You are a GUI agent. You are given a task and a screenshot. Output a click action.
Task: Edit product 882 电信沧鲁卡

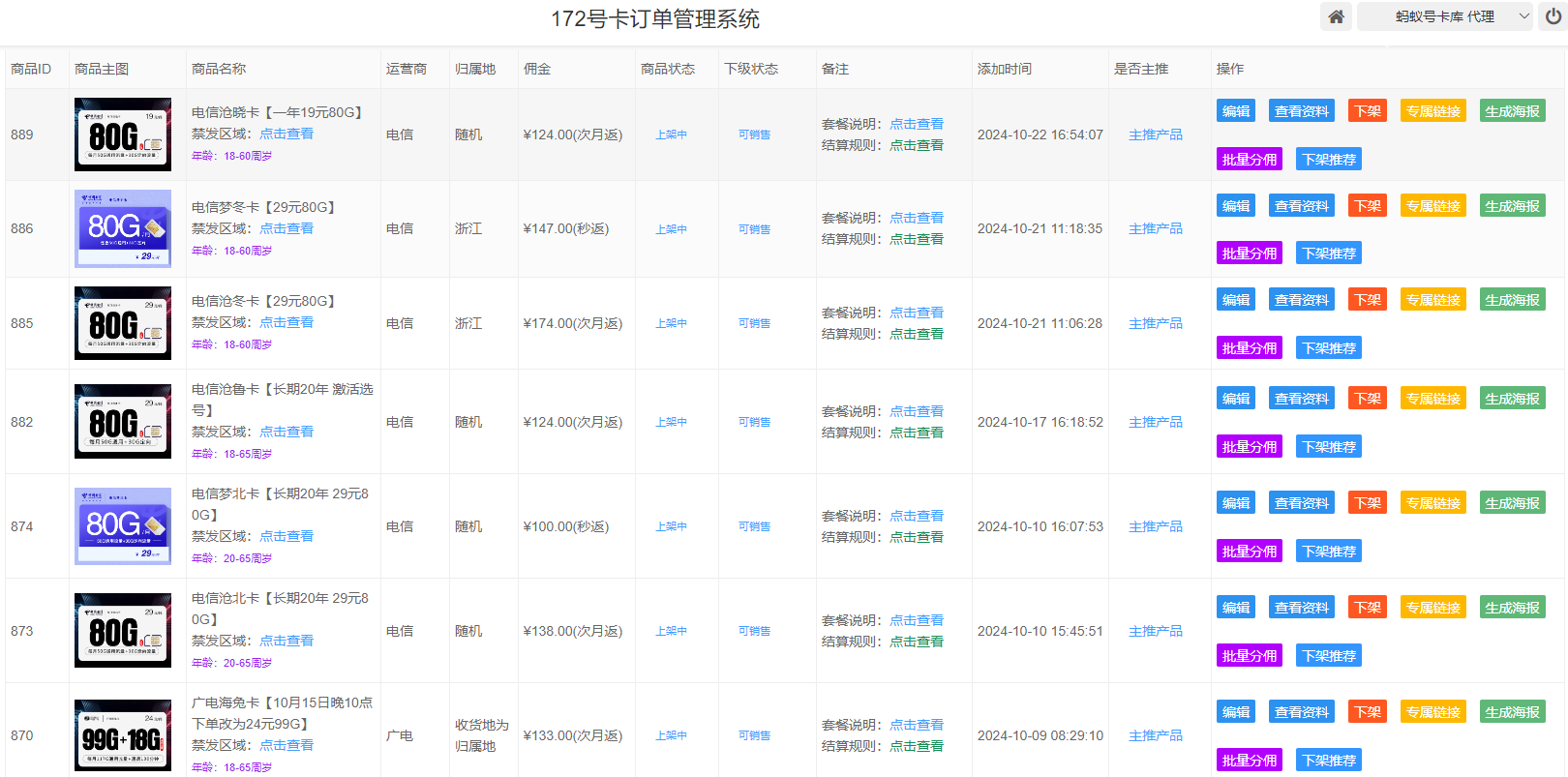coord(1236,399)
